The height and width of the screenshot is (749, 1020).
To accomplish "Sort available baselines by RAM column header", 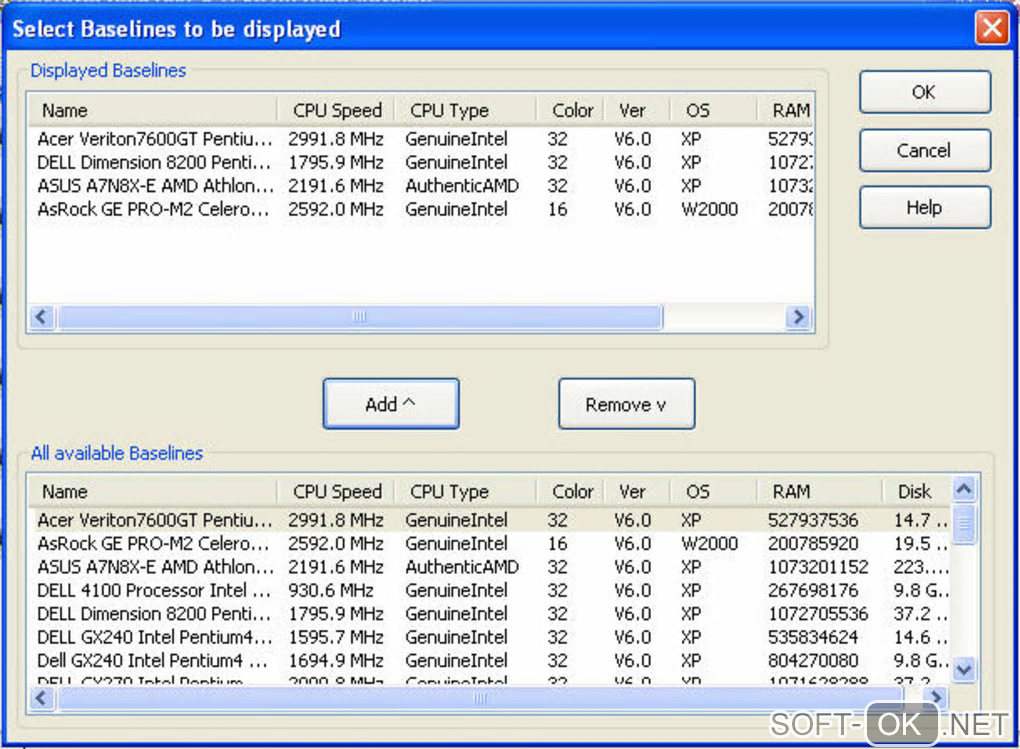I will 791,491.
